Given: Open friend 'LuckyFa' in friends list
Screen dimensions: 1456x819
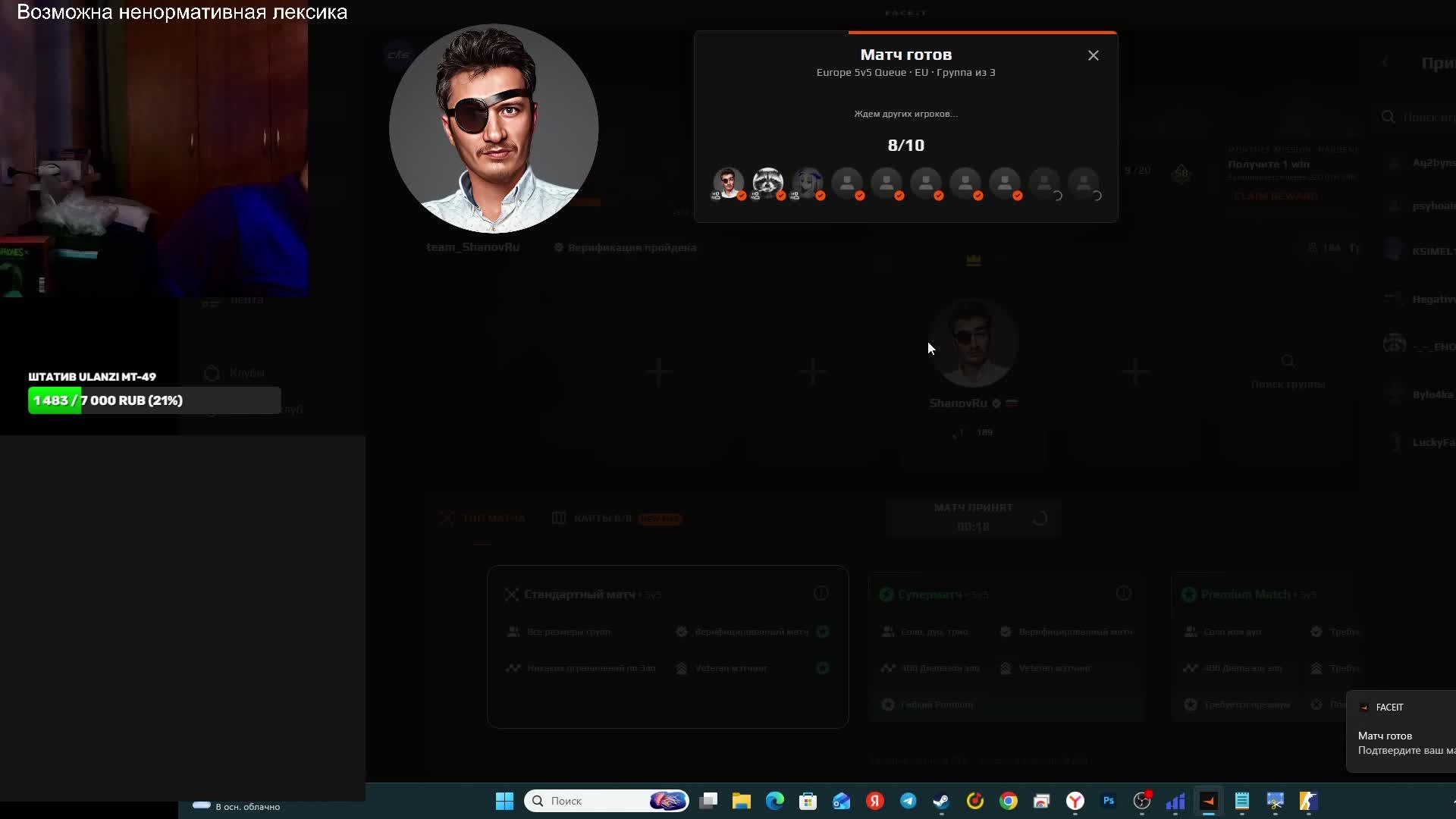Looking at the screenshot, I should [1420, 442].
